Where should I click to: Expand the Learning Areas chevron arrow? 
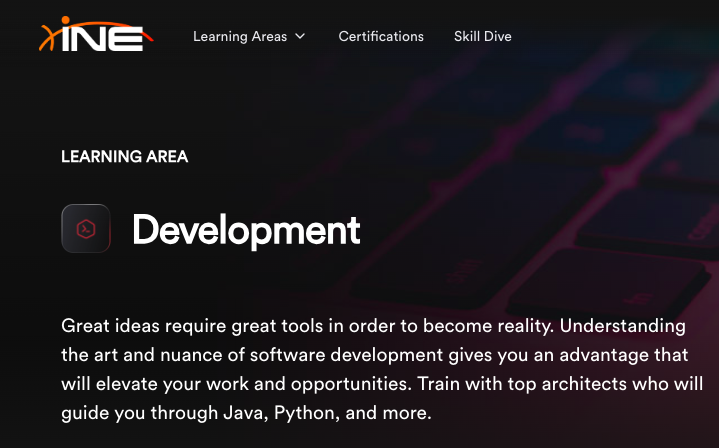point(300,36)
